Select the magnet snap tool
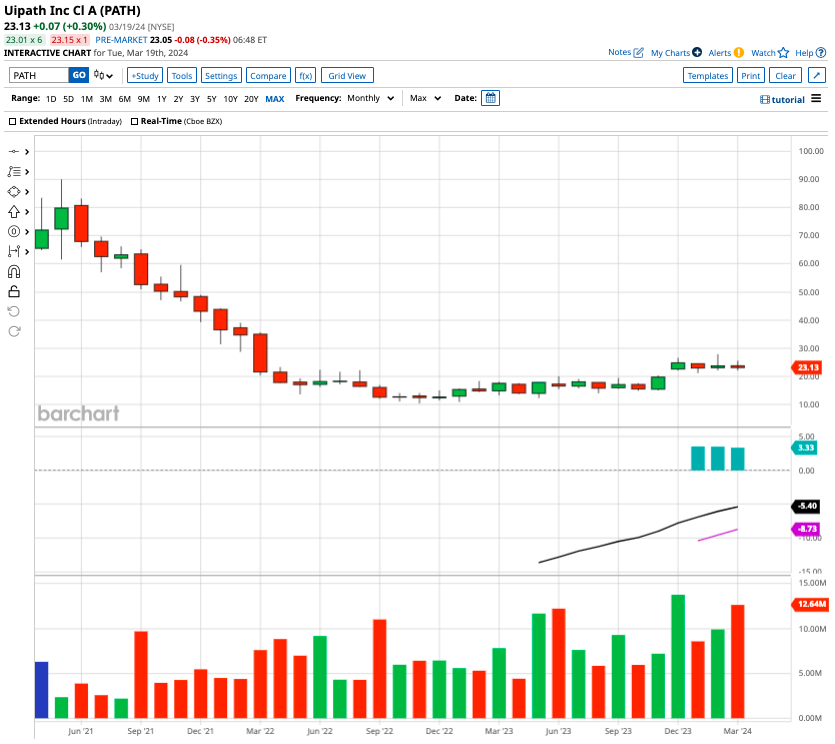The height and width of the screenshot is (744, 835). point(14,271)
